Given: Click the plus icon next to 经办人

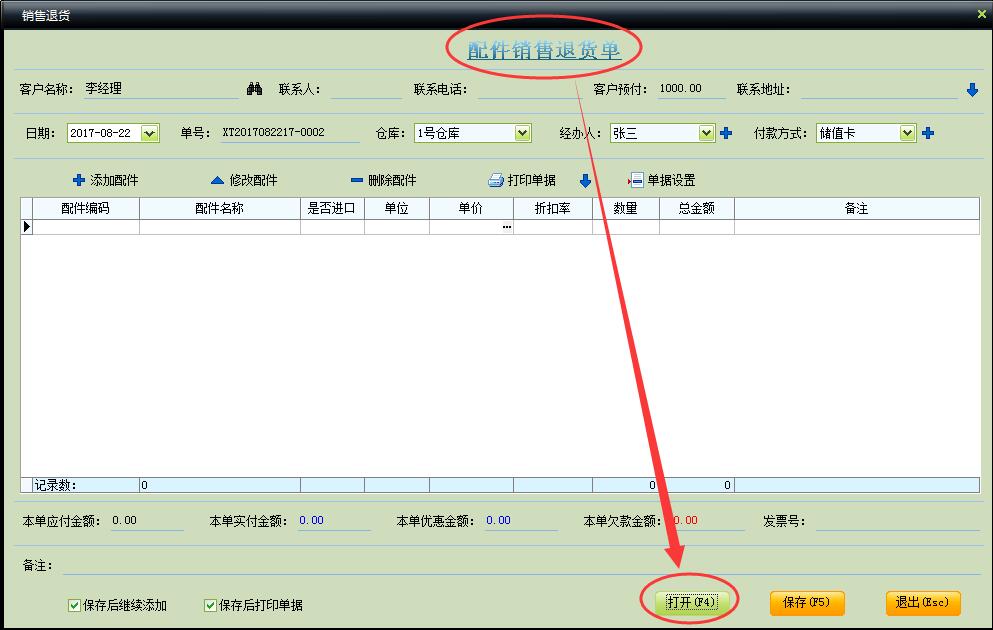Looking at the screenshot, I should [726, 133].
